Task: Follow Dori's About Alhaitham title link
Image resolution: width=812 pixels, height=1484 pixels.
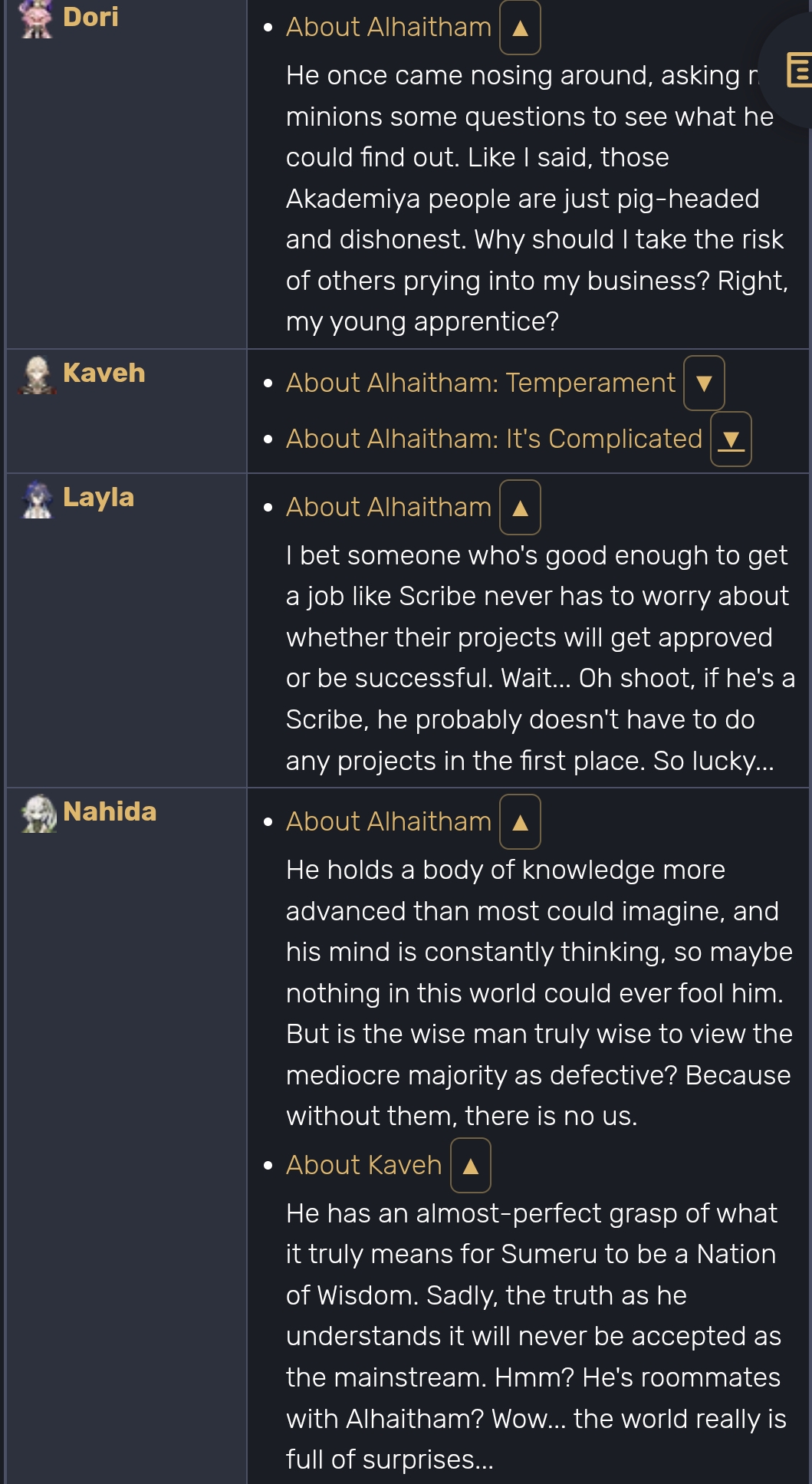Action: point(389,27)
